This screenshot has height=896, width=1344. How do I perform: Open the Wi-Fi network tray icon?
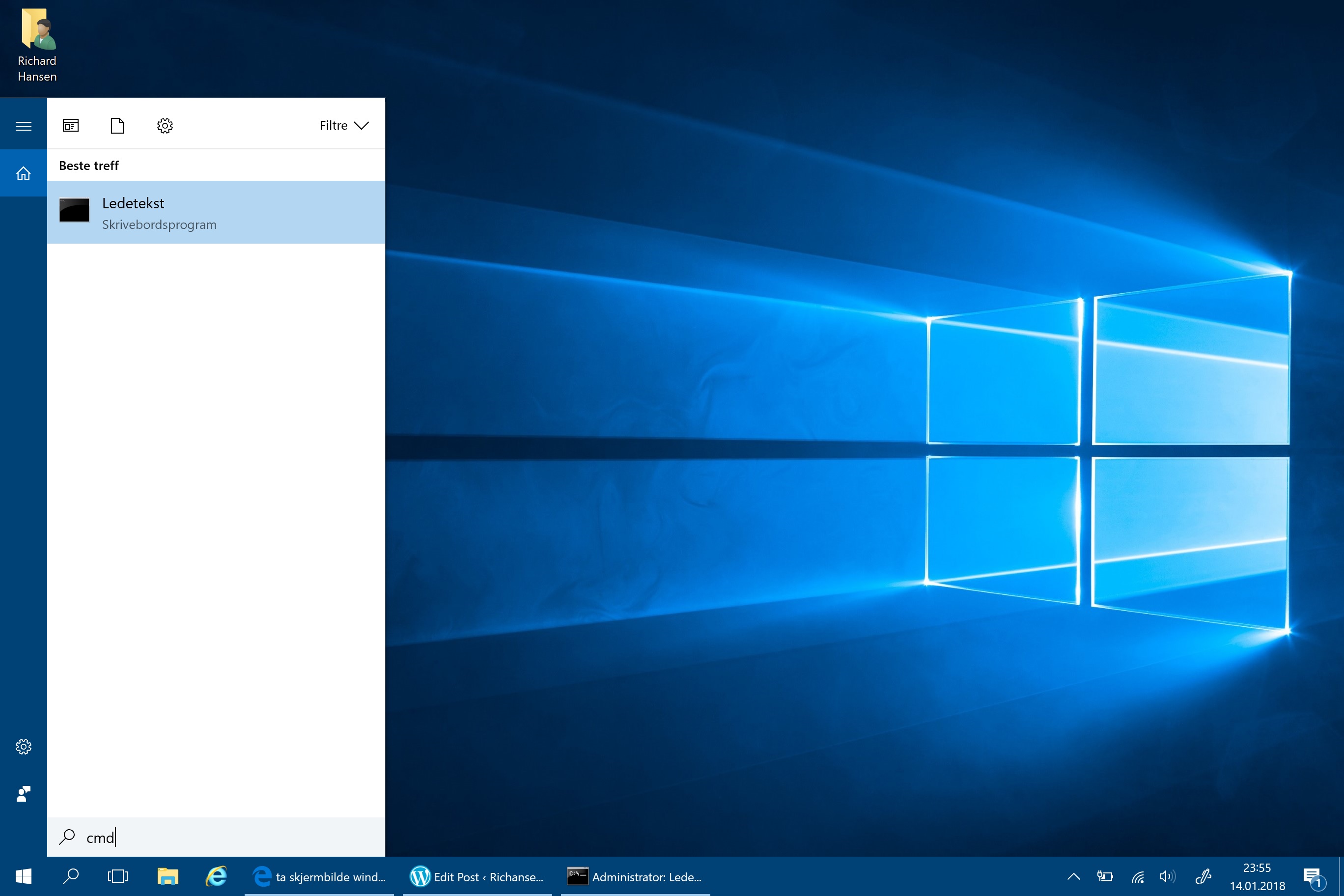[1138, 876]
